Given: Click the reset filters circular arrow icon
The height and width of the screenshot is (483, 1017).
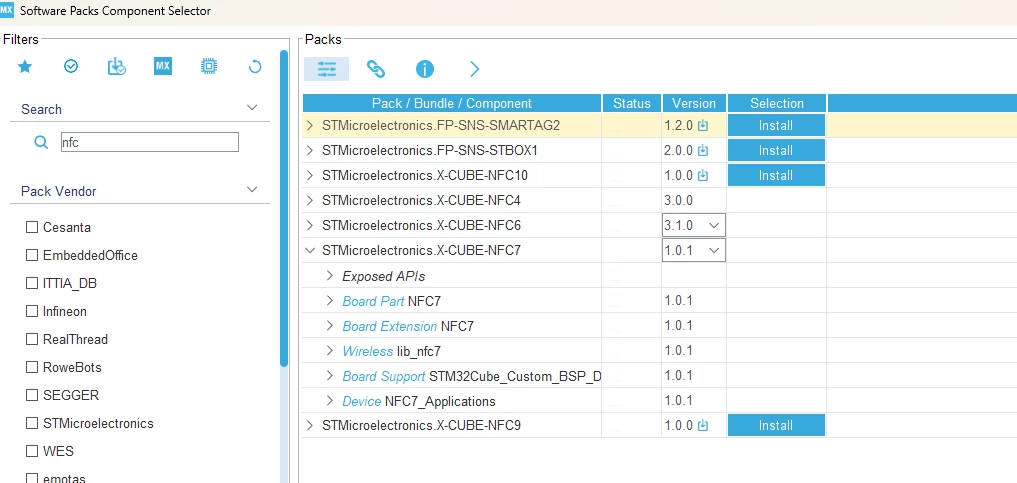Looking at the screenshot, I should tap(255, 66).
